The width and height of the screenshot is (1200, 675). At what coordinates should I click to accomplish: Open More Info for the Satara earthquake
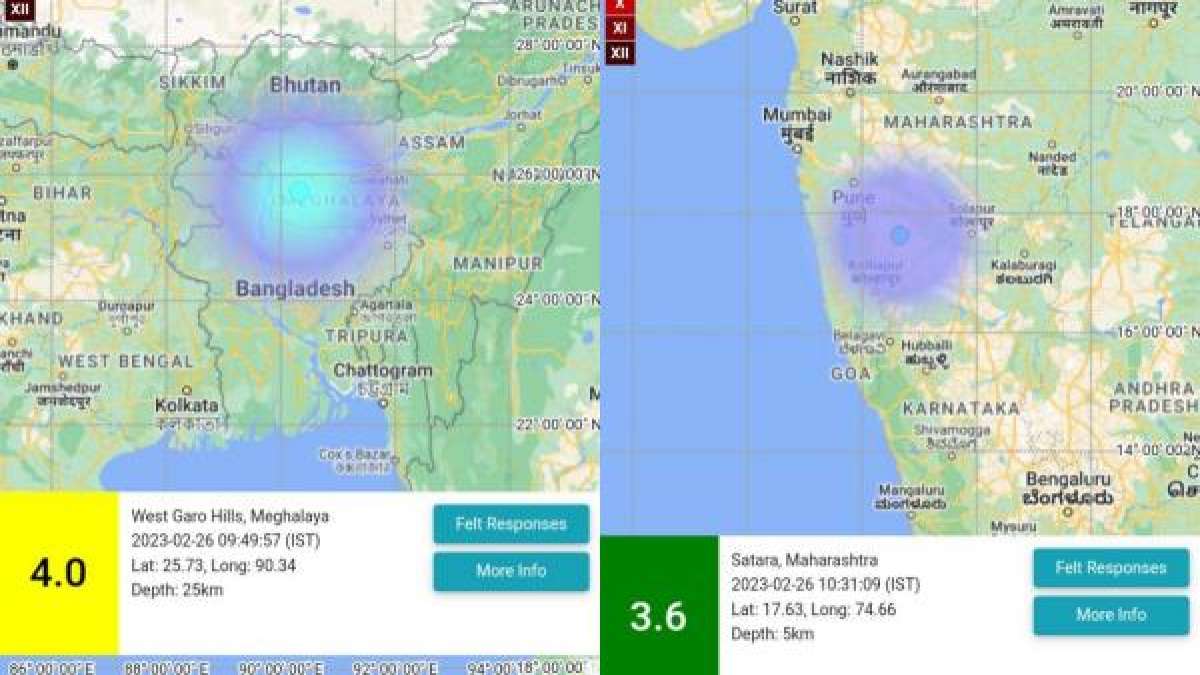coord(1111,615)
